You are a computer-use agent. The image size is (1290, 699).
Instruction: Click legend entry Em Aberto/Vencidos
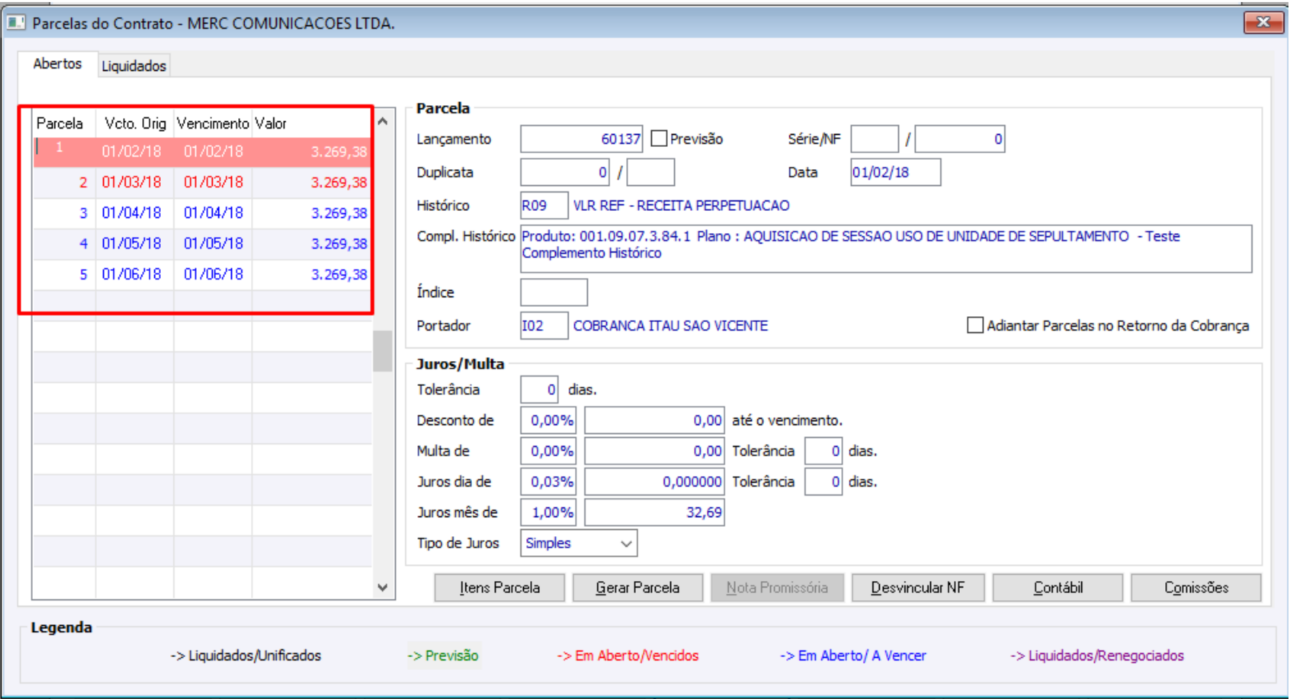628,656
